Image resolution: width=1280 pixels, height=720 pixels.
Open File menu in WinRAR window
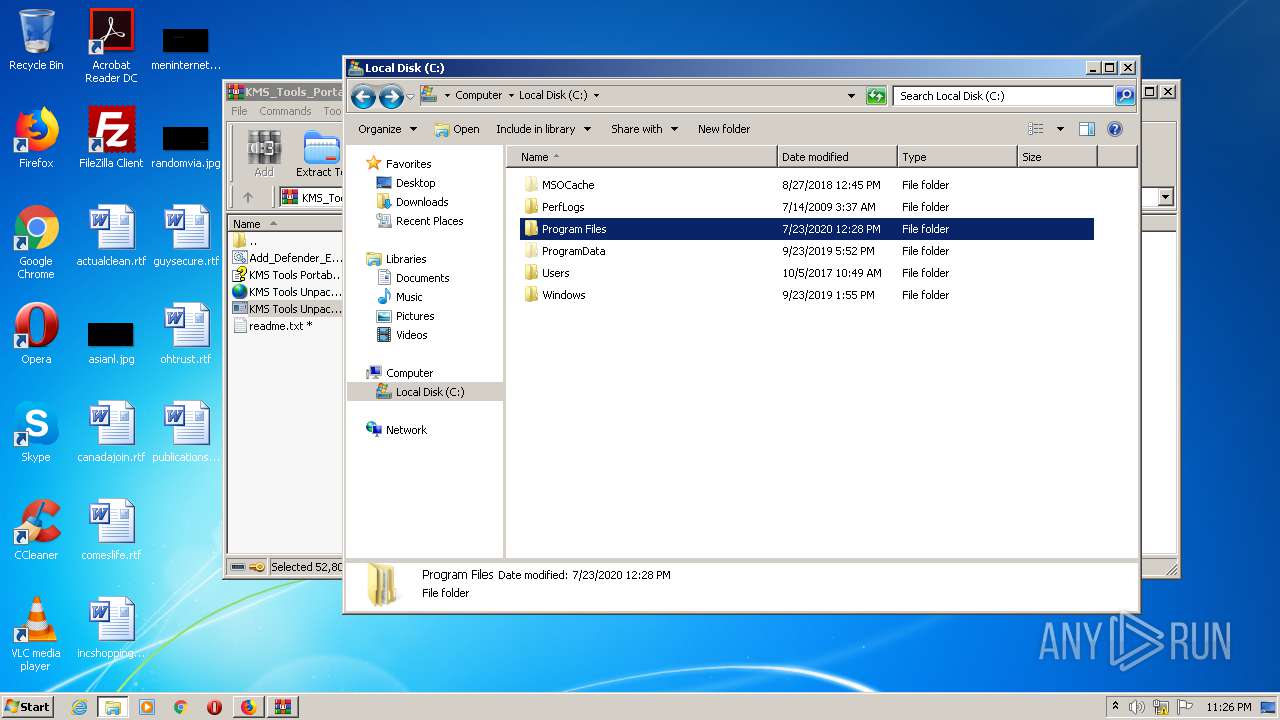coord(239,111)
